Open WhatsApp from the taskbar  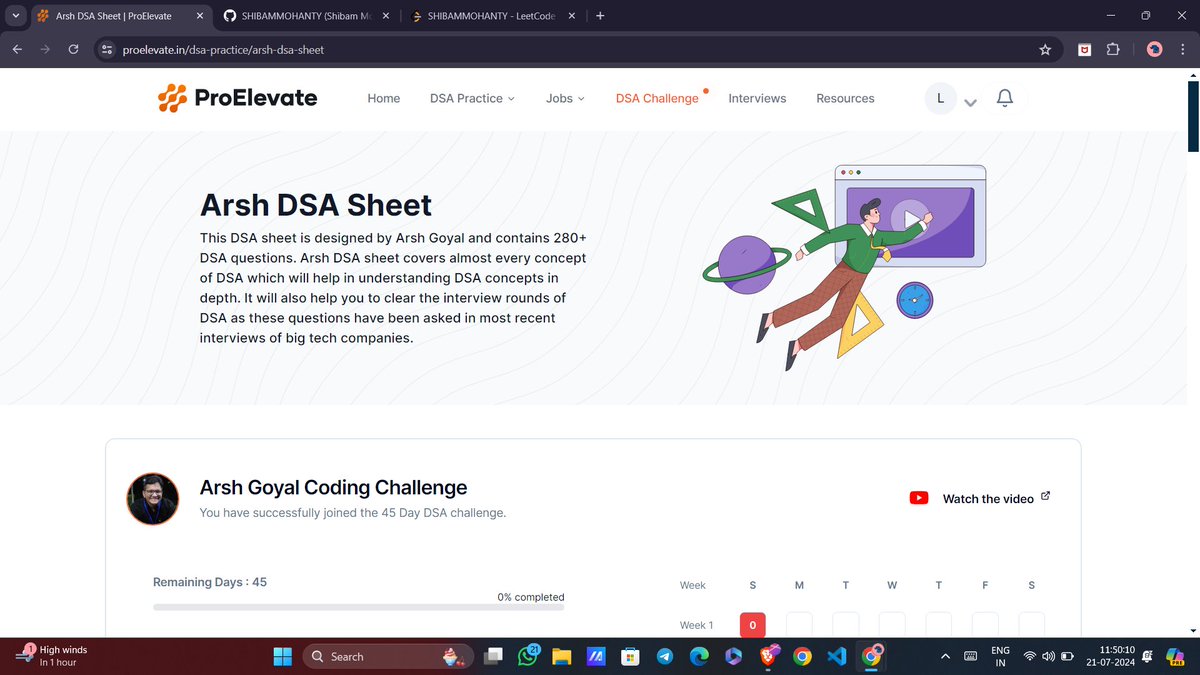[526, 656]
